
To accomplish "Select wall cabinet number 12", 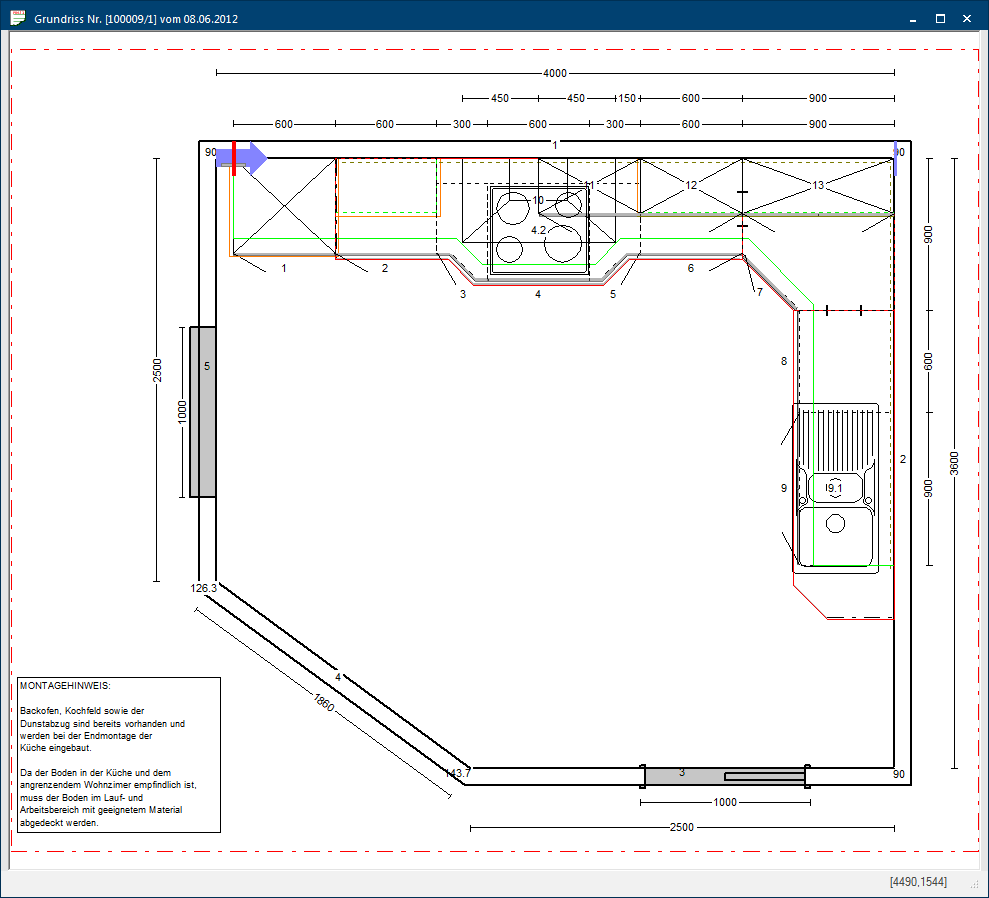I will click(x=691, y=185).
